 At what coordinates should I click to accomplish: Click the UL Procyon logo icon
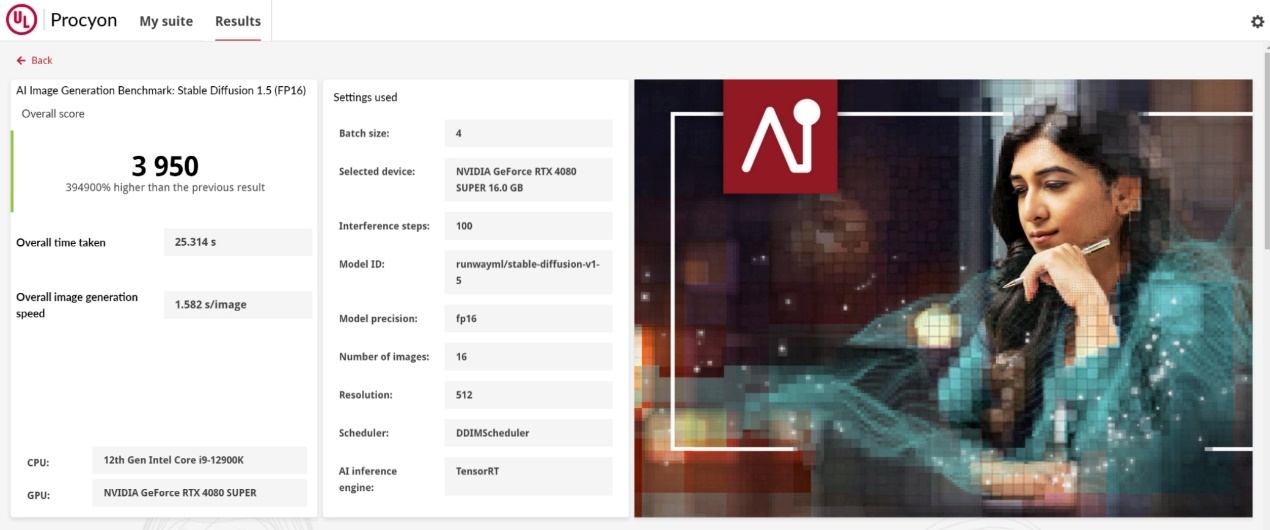coord(22,20)
